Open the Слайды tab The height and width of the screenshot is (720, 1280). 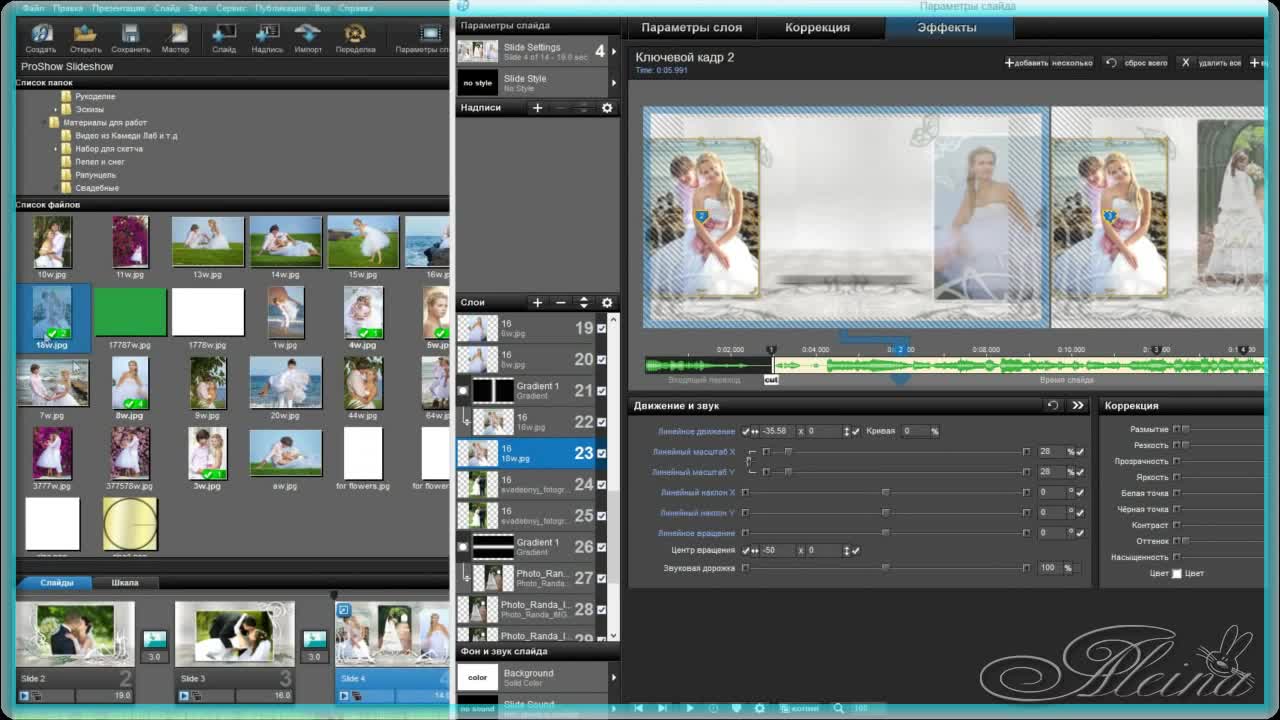click(56, 582)
